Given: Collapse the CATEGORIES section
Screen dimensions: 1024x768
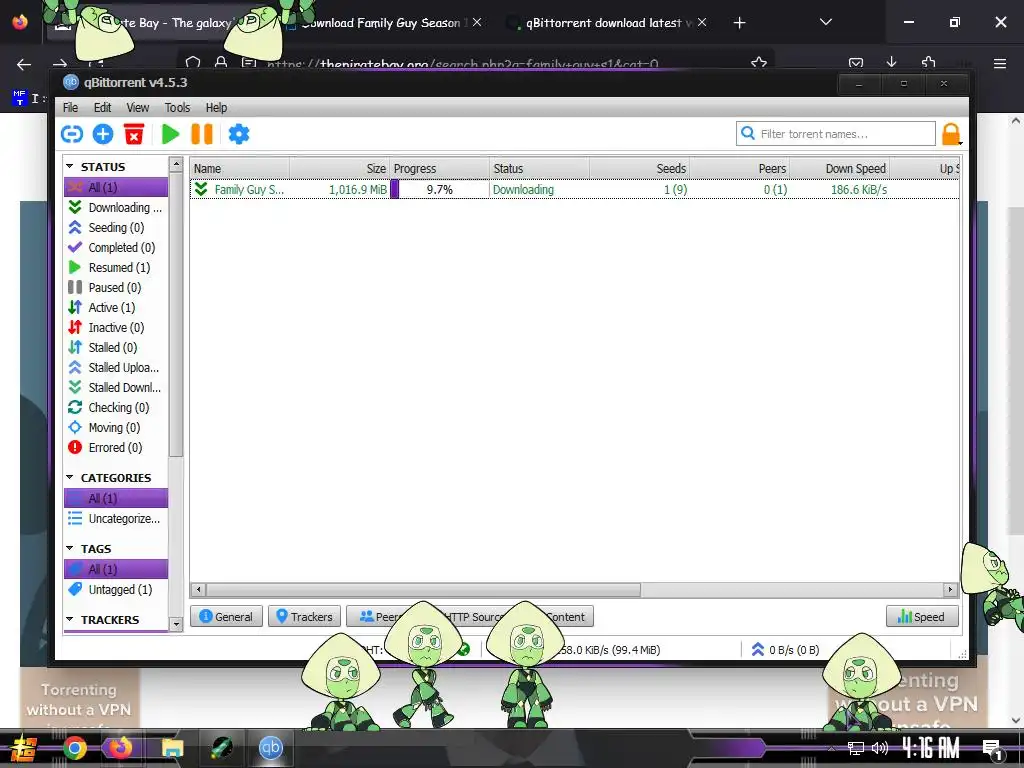Looking at the screenshot, I should tap(70, 477).
